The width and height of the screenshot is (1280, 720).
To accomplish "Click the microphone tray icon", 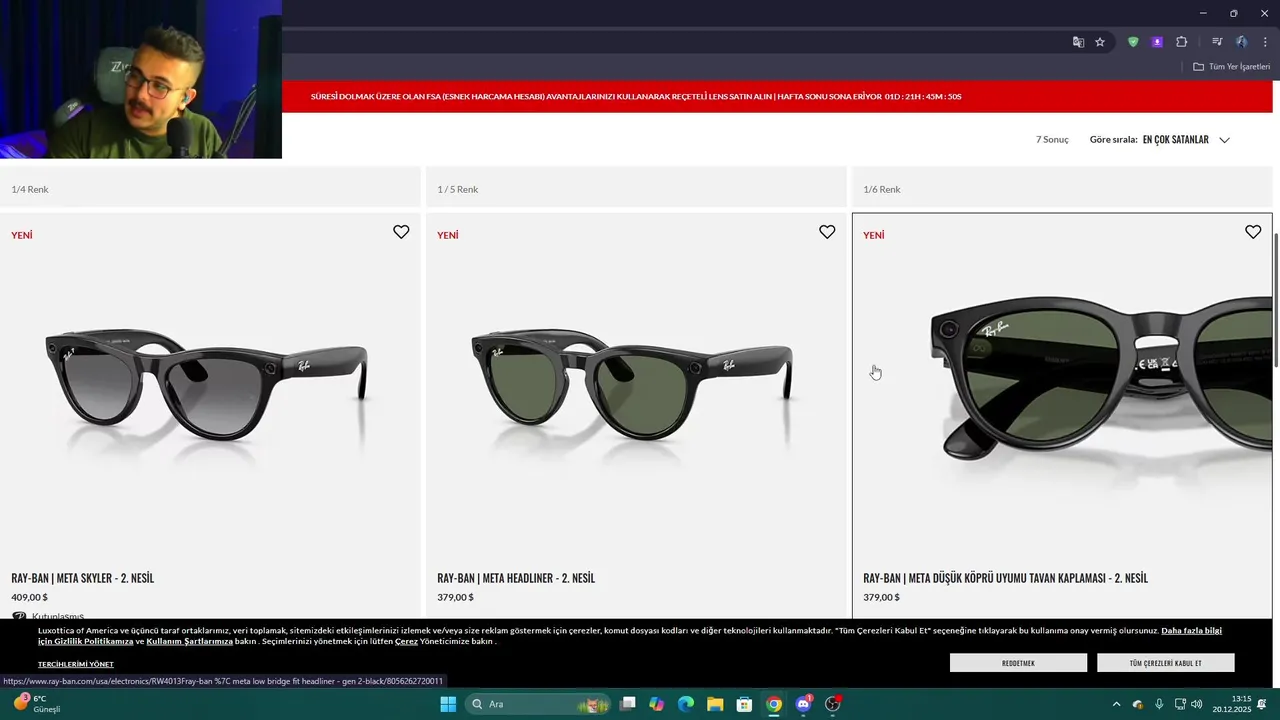I will pos(1159,704).
